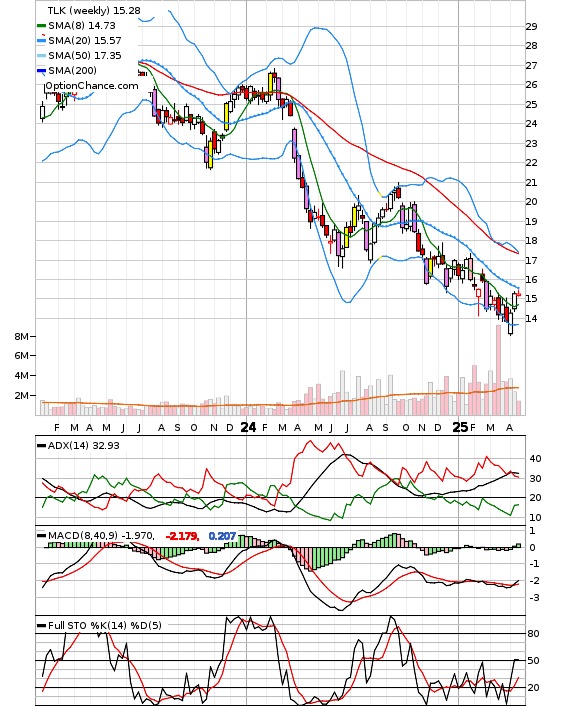566x706 pixels.
Task: Select the bold 24 year marker on time axis
Action: pos(249,427)
